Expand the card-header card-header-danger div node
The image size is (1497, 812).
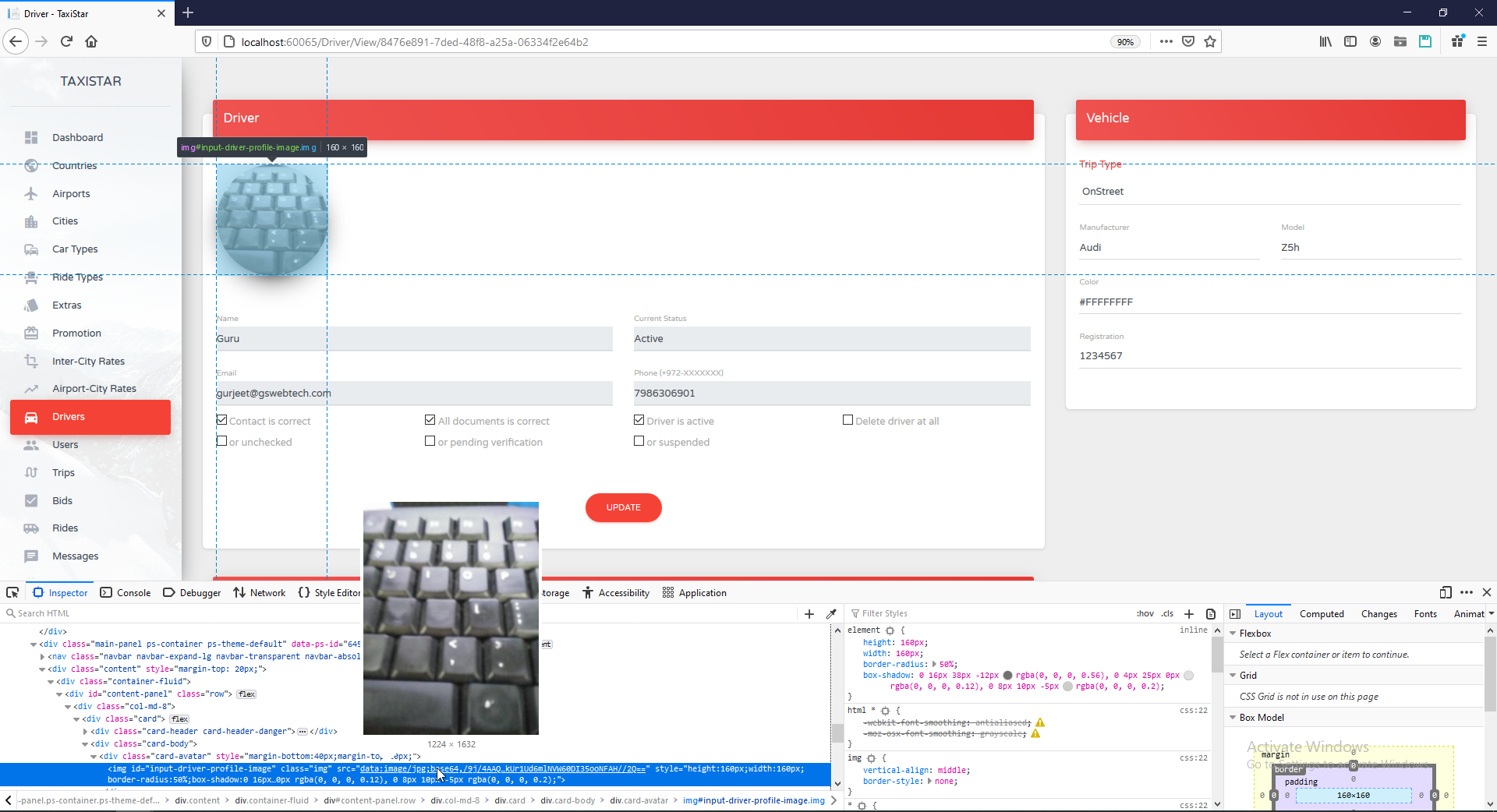85,732
